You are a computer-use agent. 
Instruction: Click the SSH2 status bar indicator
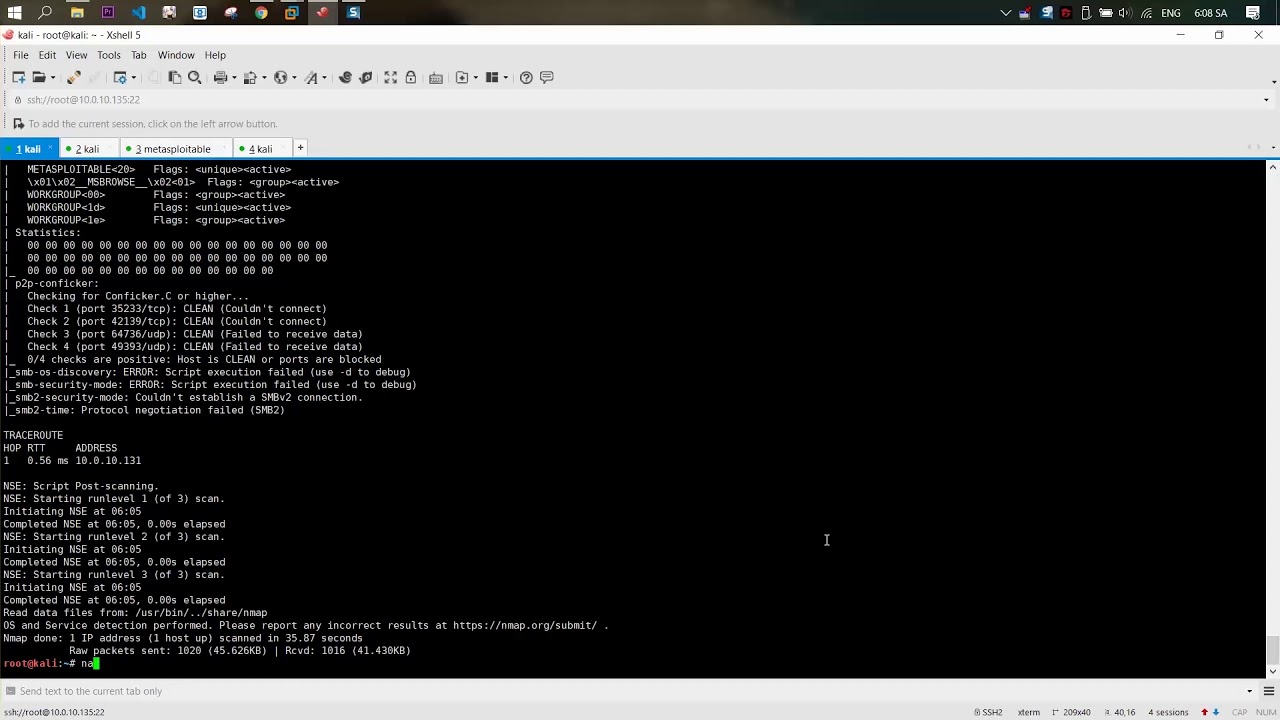point(988,712)
